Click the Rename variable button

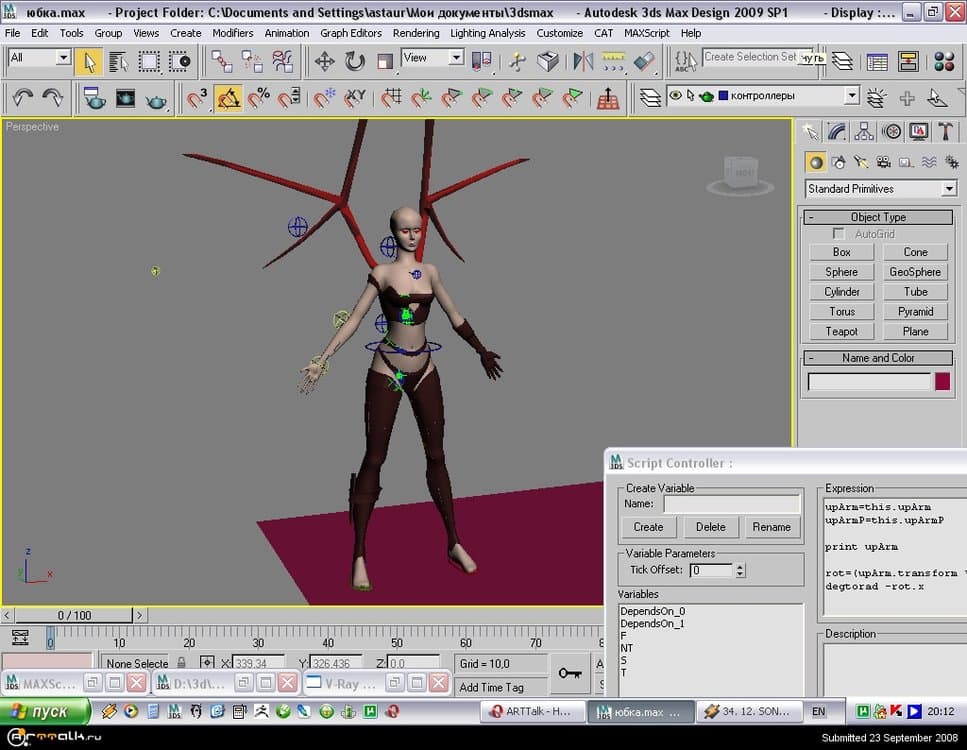click(x=772, y=527)
